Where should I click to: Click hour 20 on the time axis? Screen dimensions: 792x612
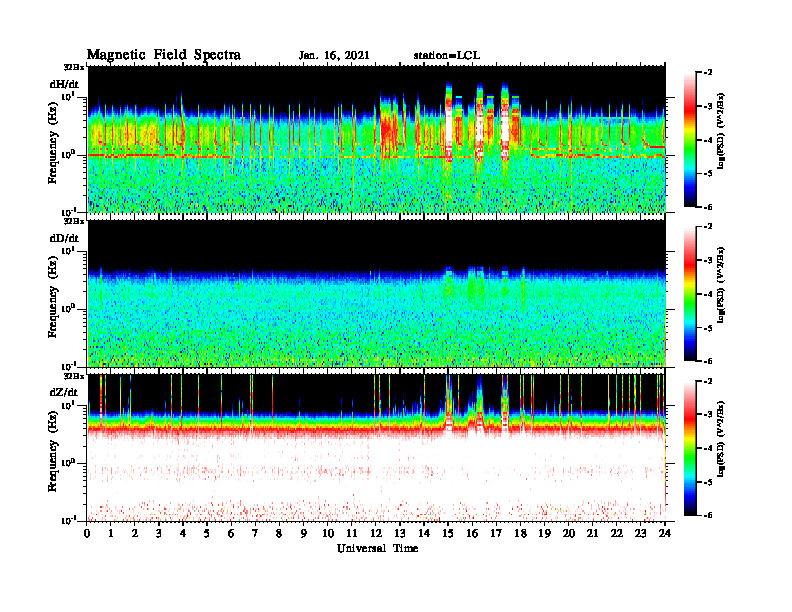[569, 534]
